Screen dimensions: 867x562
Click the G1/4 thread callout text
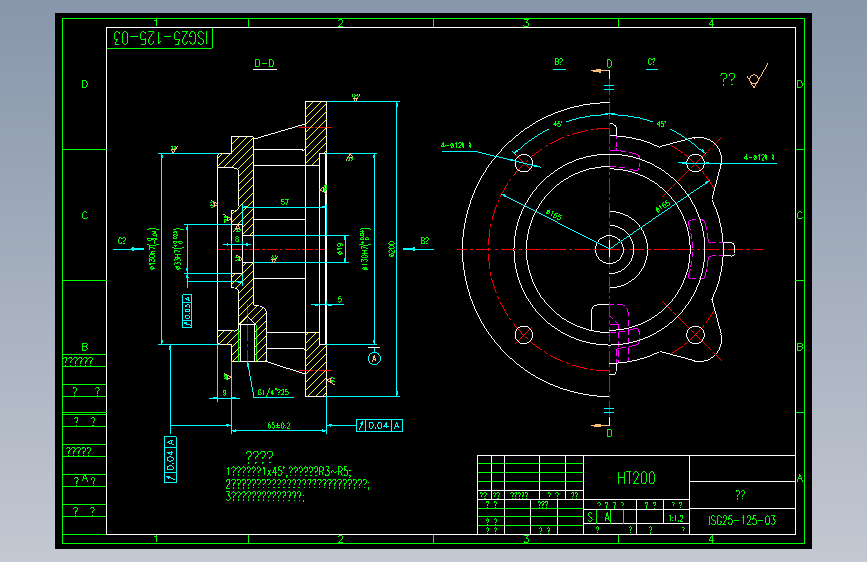[x=273, y=392]
